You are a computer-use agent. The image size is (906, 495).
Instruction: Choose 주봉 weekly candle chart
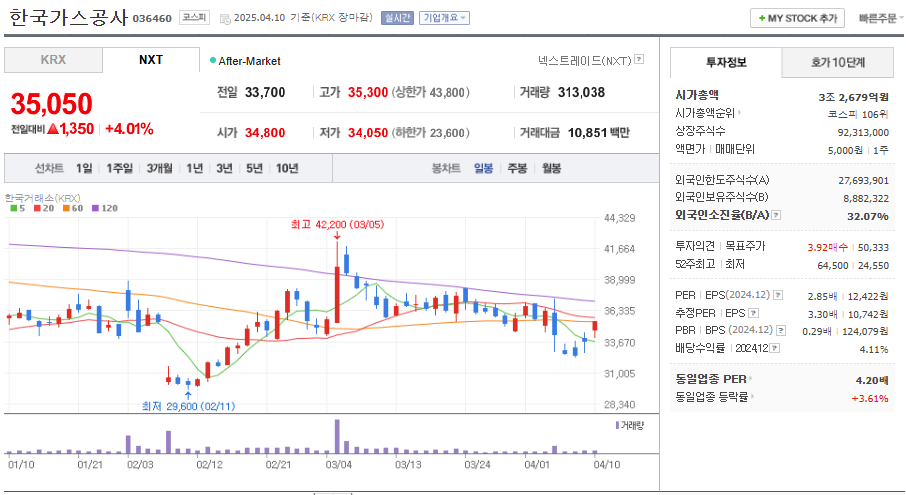(x=517, y=168)
